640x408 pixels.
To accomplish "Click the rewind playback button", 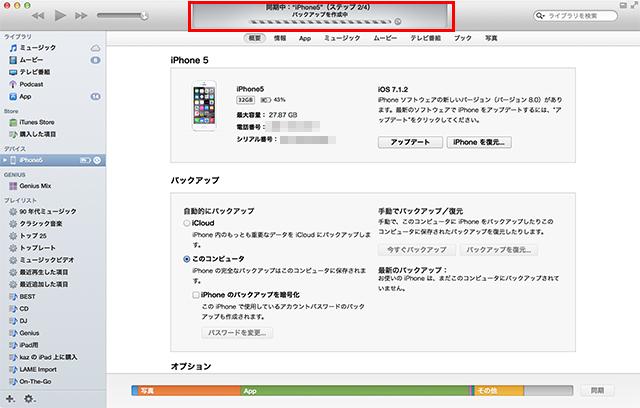I will click(38, 16).
